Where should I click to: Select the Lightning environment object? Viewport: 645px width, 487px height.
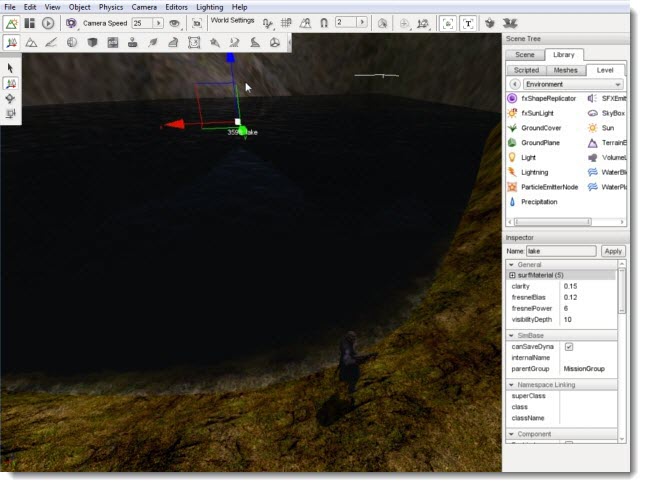point(534,172)
